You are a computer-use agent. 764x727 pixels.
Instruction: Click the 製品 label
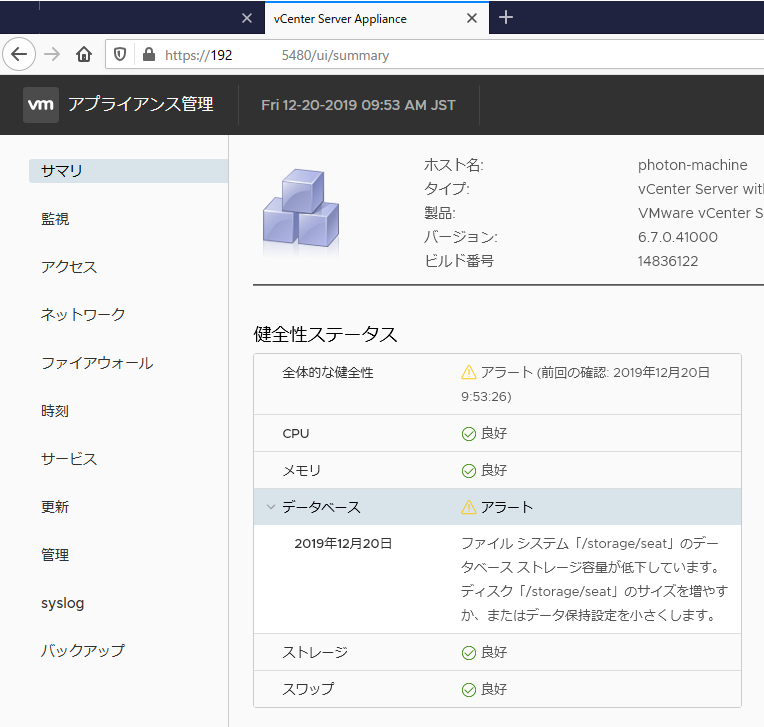[x=440, y=213]
